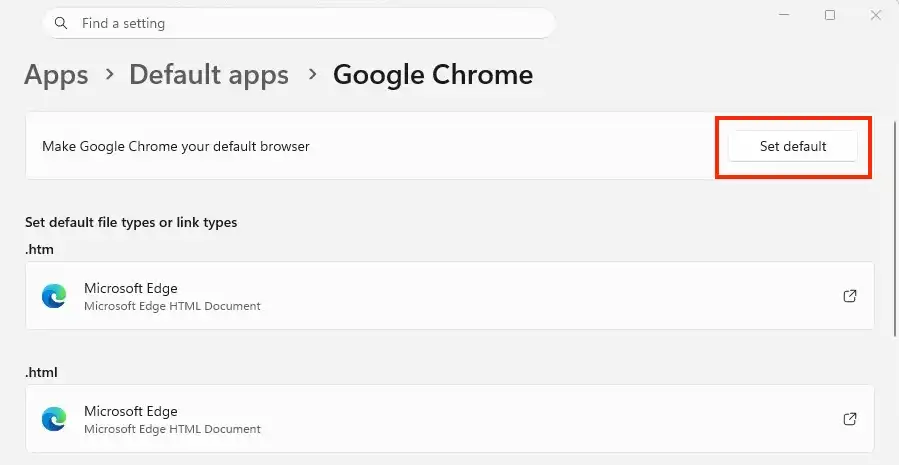
Task: Click Microsoft Edge icon in .html row
Action: click(x=54, y=419)
